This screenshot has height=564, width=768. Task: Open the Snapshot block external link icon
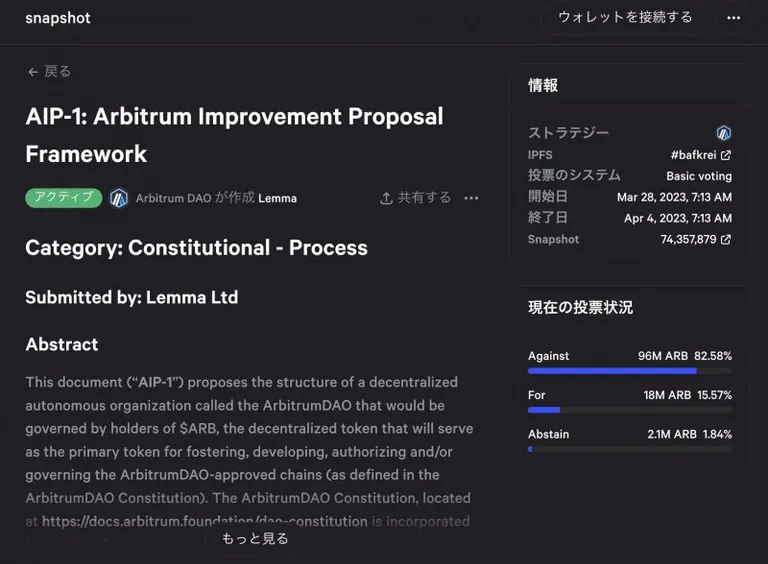726,239
